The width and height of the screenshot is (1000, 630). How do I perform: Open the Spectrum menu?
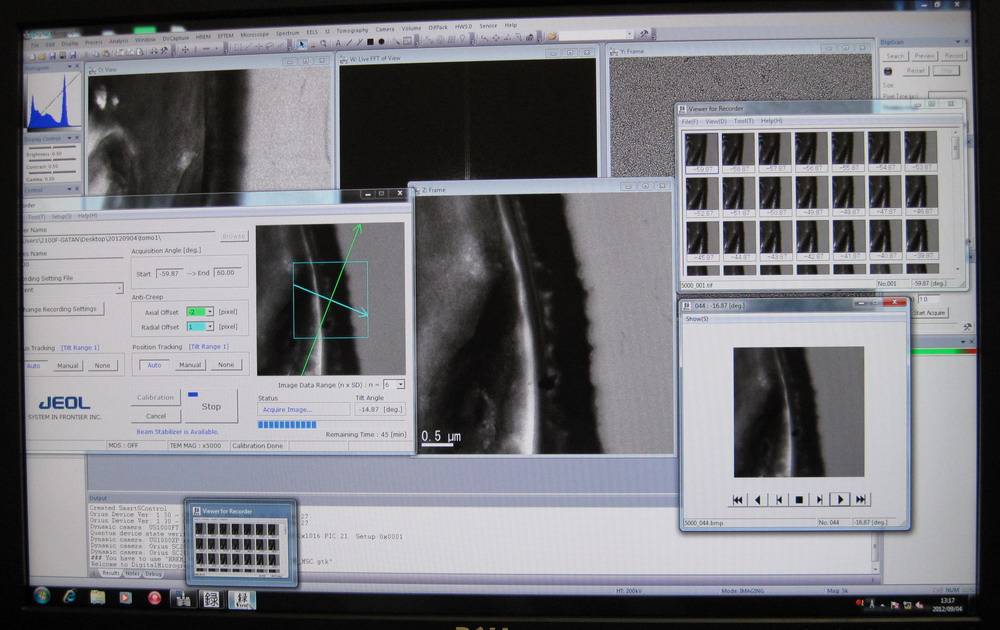(x=287, y=33)
